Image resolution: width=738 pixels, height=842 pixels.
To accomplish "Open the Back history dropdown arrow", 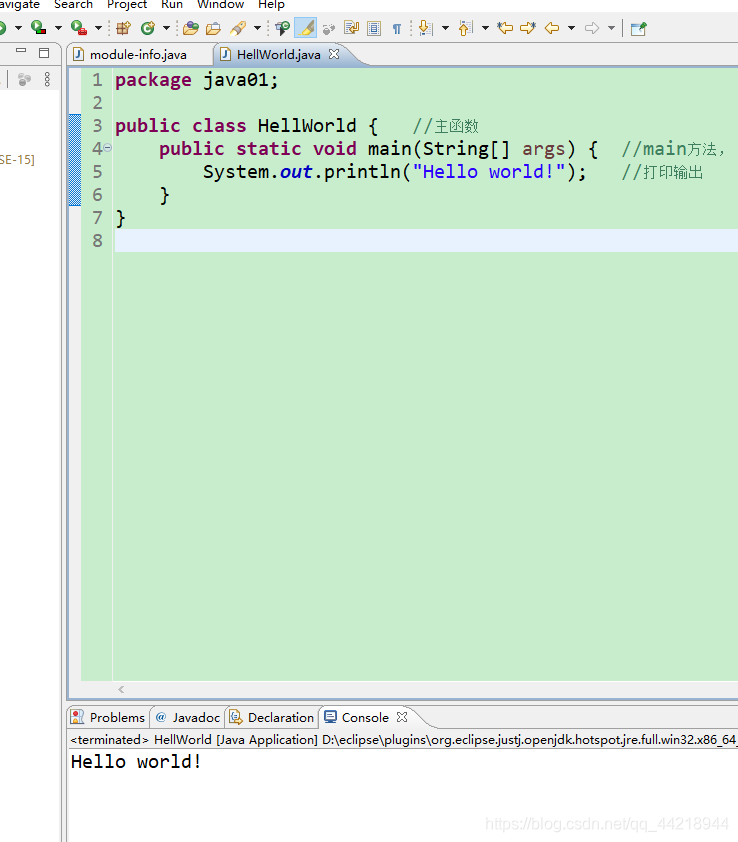I will click(x=571, y=28).
